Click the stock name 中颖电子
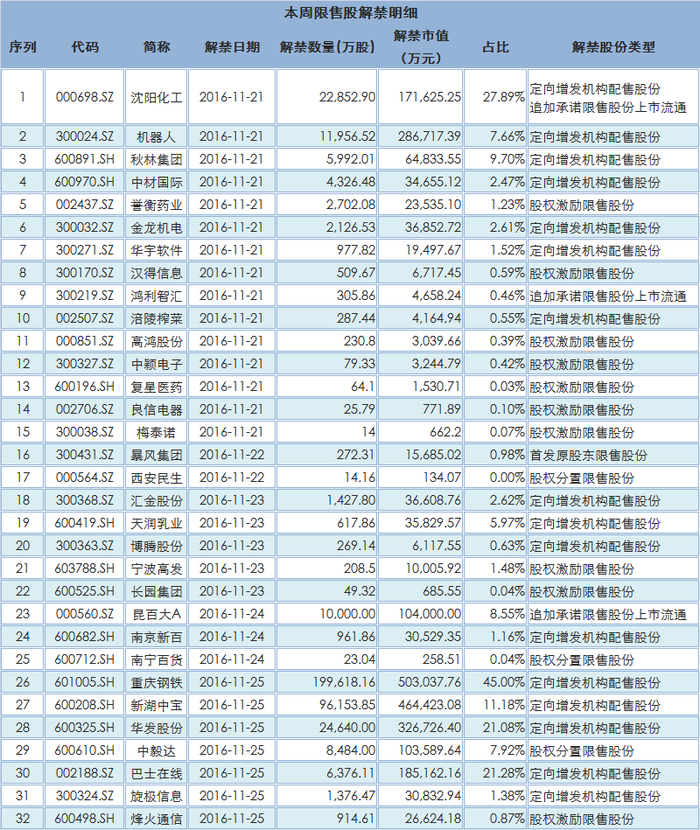Screen dimensions: 700x830 point(157,365)
